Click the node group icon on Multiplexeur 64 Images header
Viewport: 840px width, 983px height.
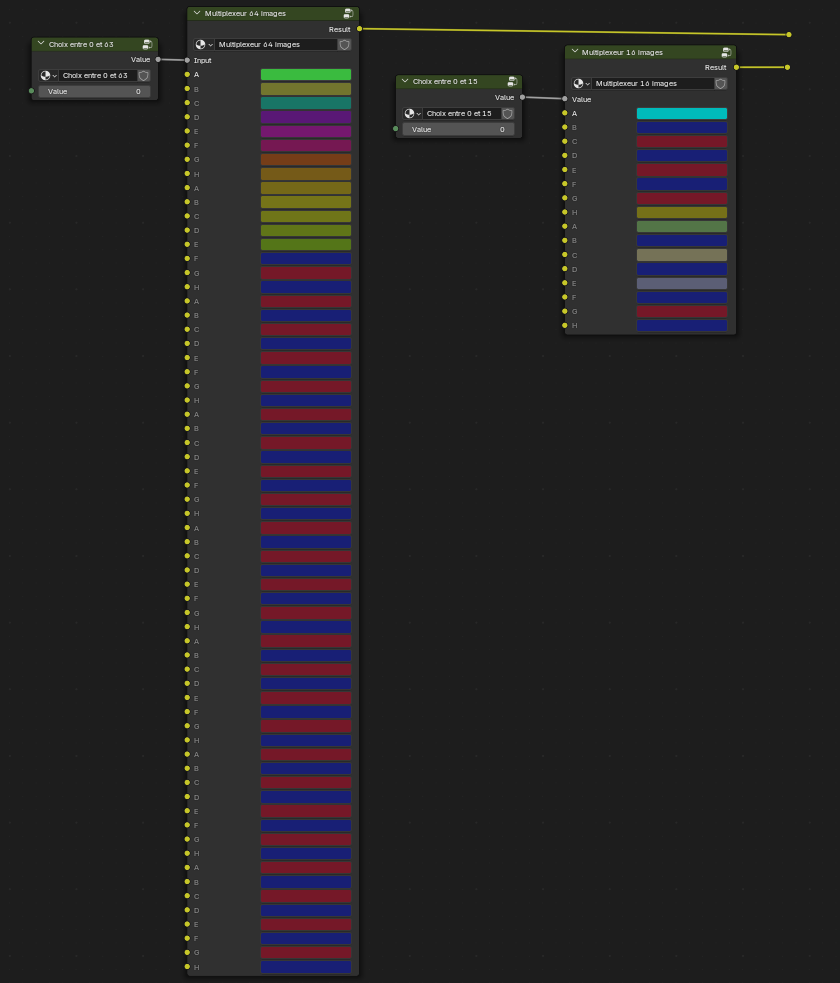pos(348,13)
